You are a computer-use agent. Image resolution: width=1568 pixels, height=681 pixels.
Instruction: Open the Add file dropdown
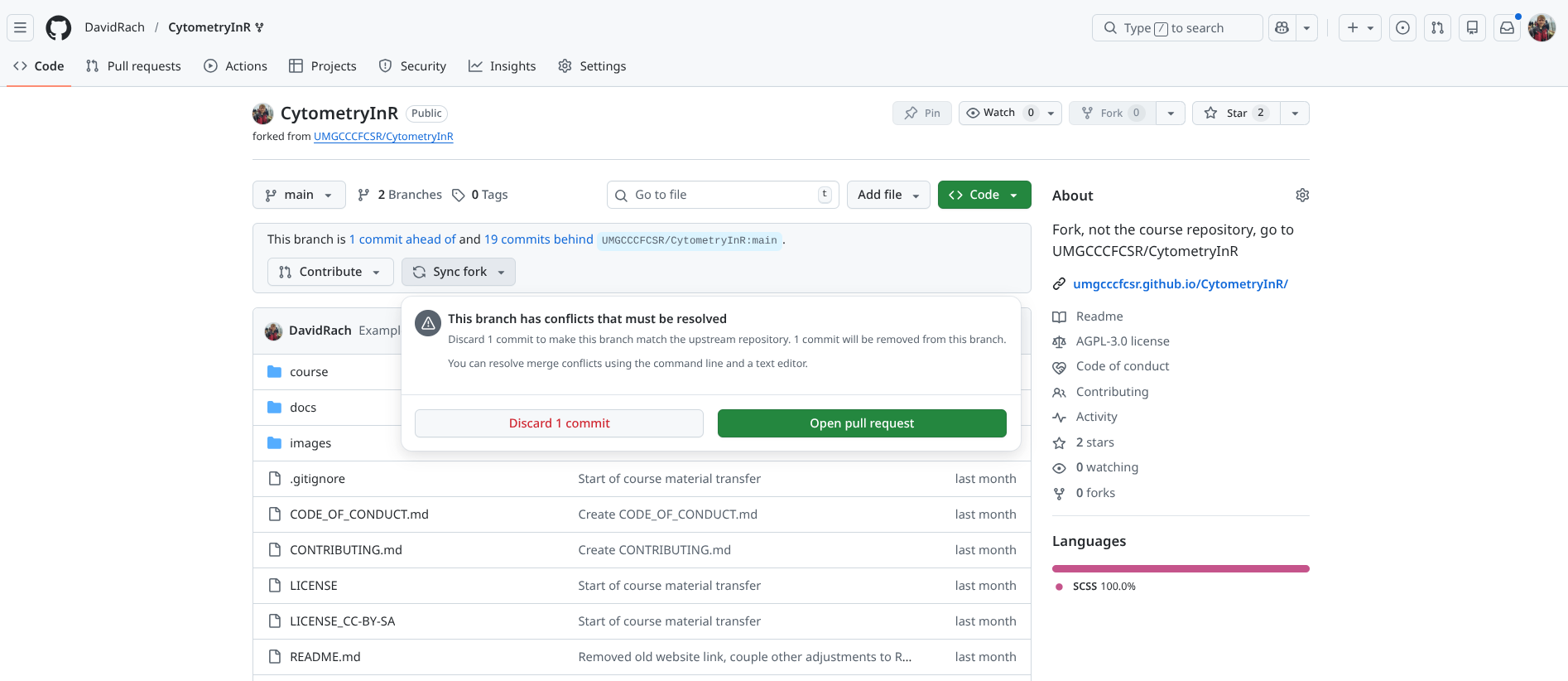[888, 196]
